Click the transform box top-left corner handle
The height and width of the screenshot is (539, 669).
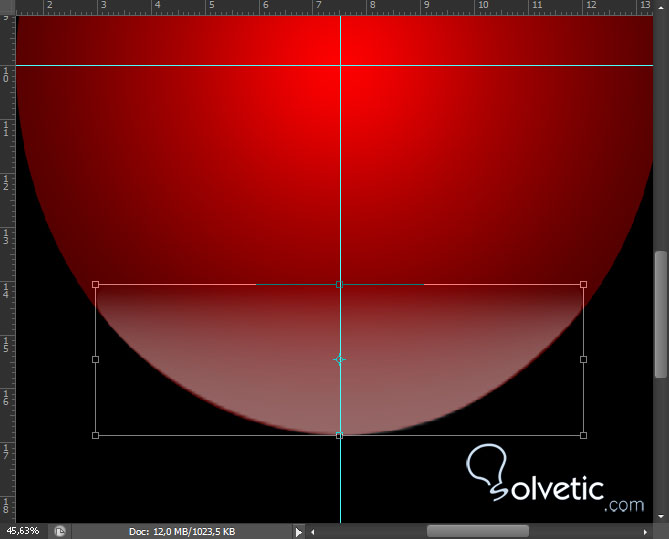(x=96, y=284)
